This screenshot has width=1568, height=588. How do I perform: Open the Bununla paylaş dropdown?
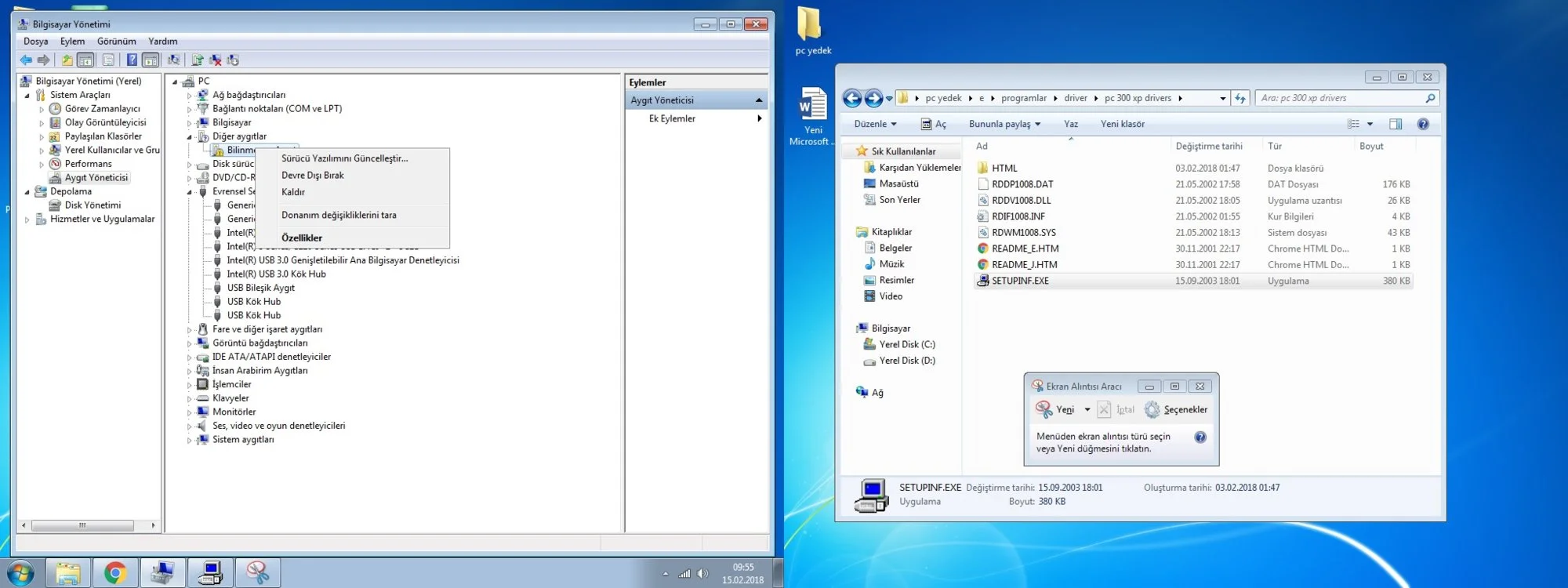tap(1004, 124)
